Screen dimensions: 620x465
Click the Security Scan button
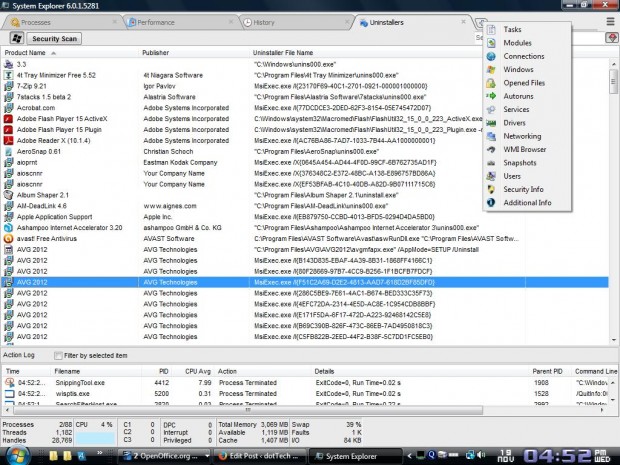tap(54, 38)
